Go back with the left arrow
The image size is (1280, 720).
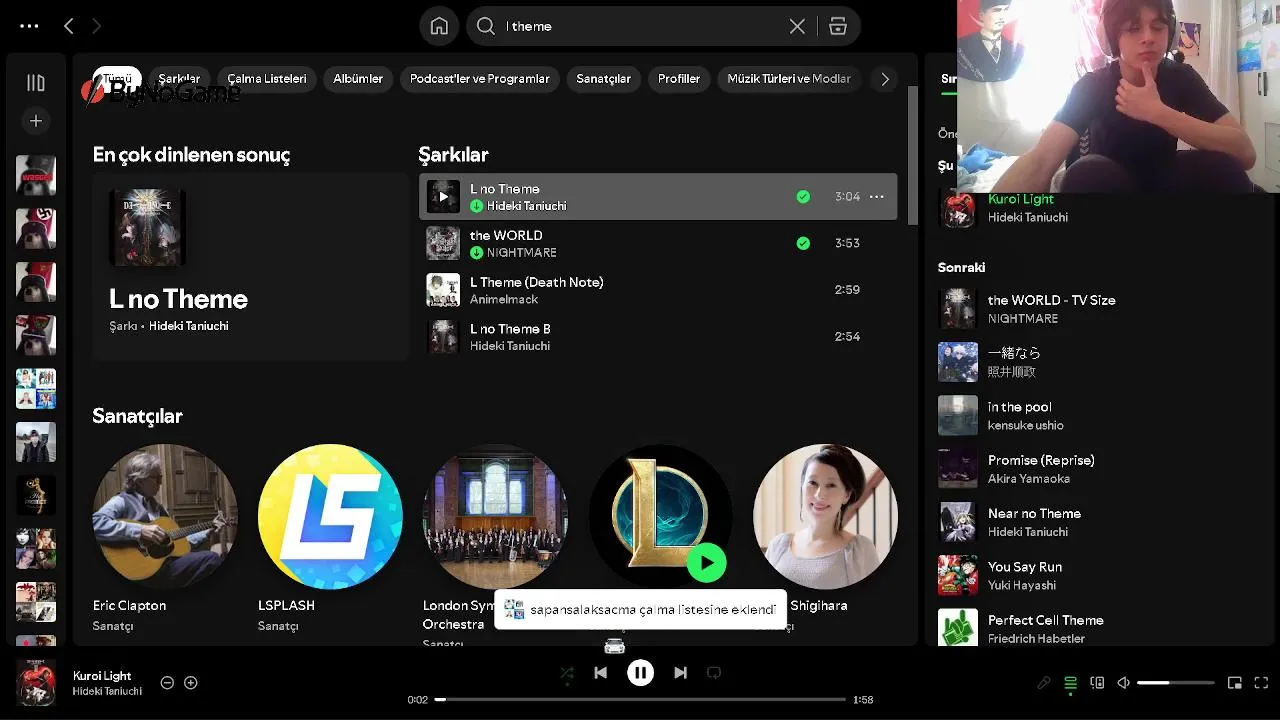68,26
